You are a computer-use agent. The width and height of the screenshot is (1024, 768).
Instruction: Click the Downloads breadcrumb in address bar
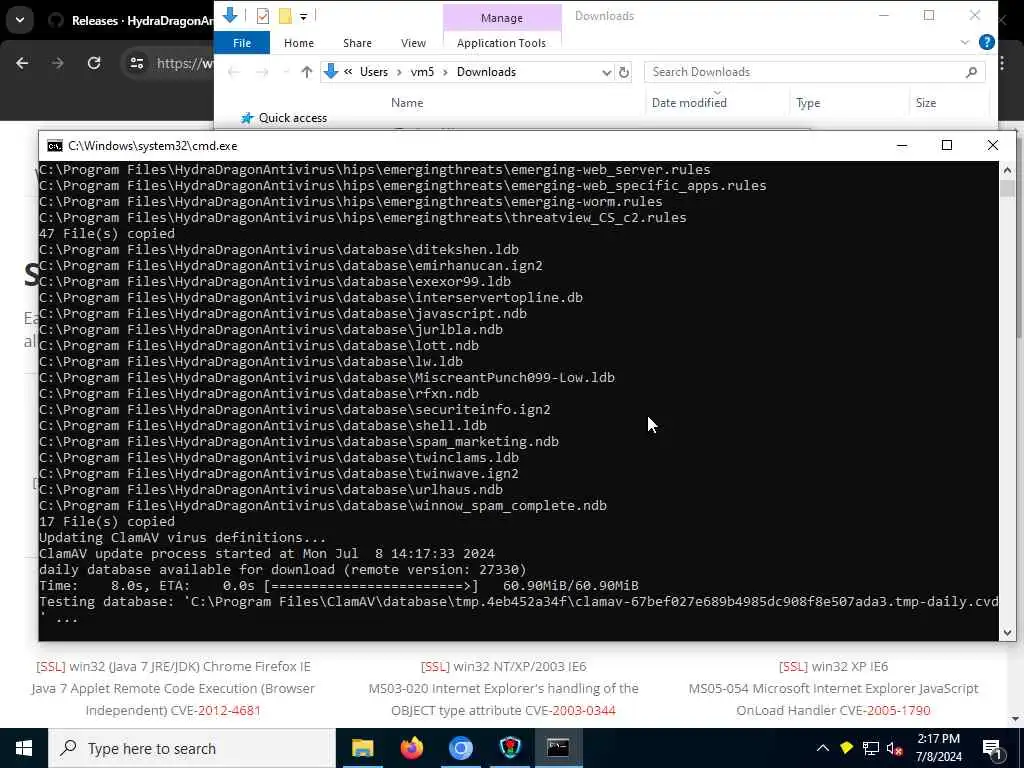tap(486, 72)
